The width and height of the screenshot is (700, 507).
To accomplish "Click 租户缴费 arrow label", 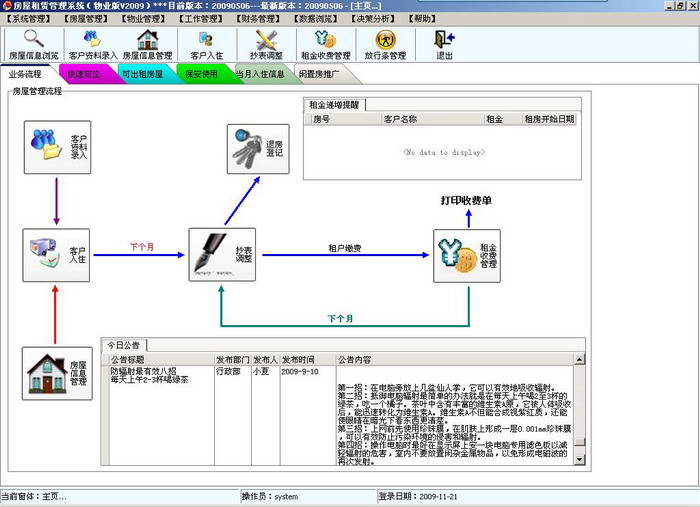I will coord(345,248).
